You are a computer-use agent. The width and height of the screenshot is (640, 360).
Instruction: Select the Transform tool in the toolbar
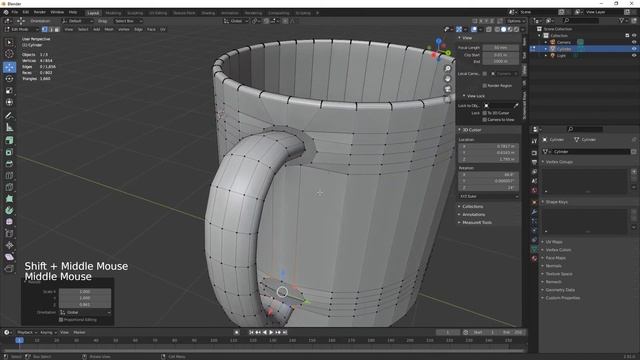9,102
